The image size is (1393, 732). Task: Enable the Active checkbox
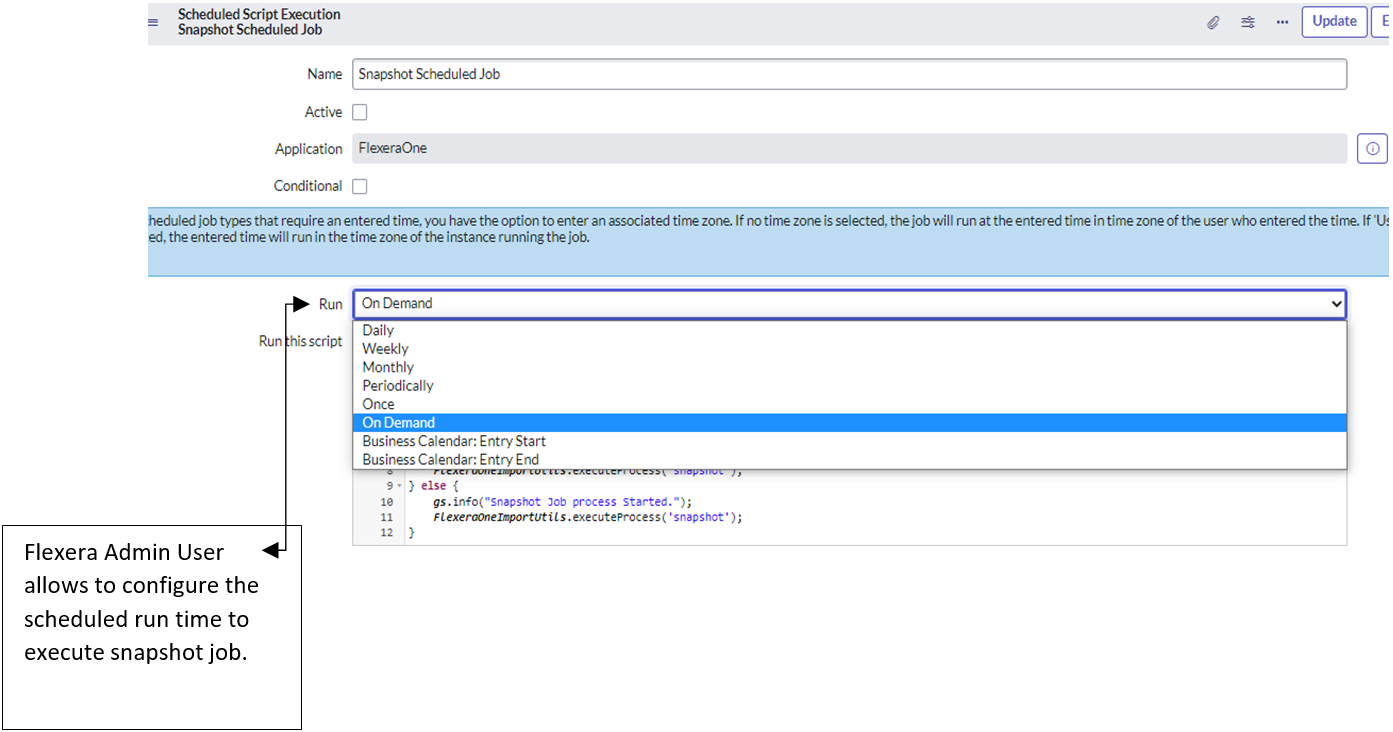(360, 112)
